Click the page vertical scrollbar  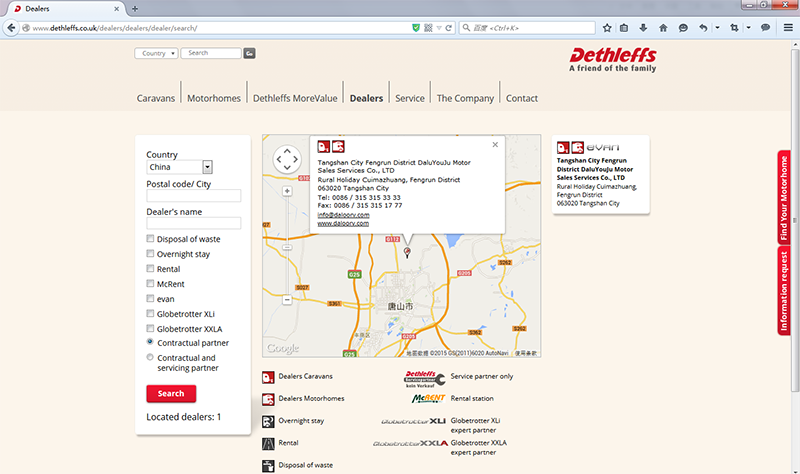(795, 219)
